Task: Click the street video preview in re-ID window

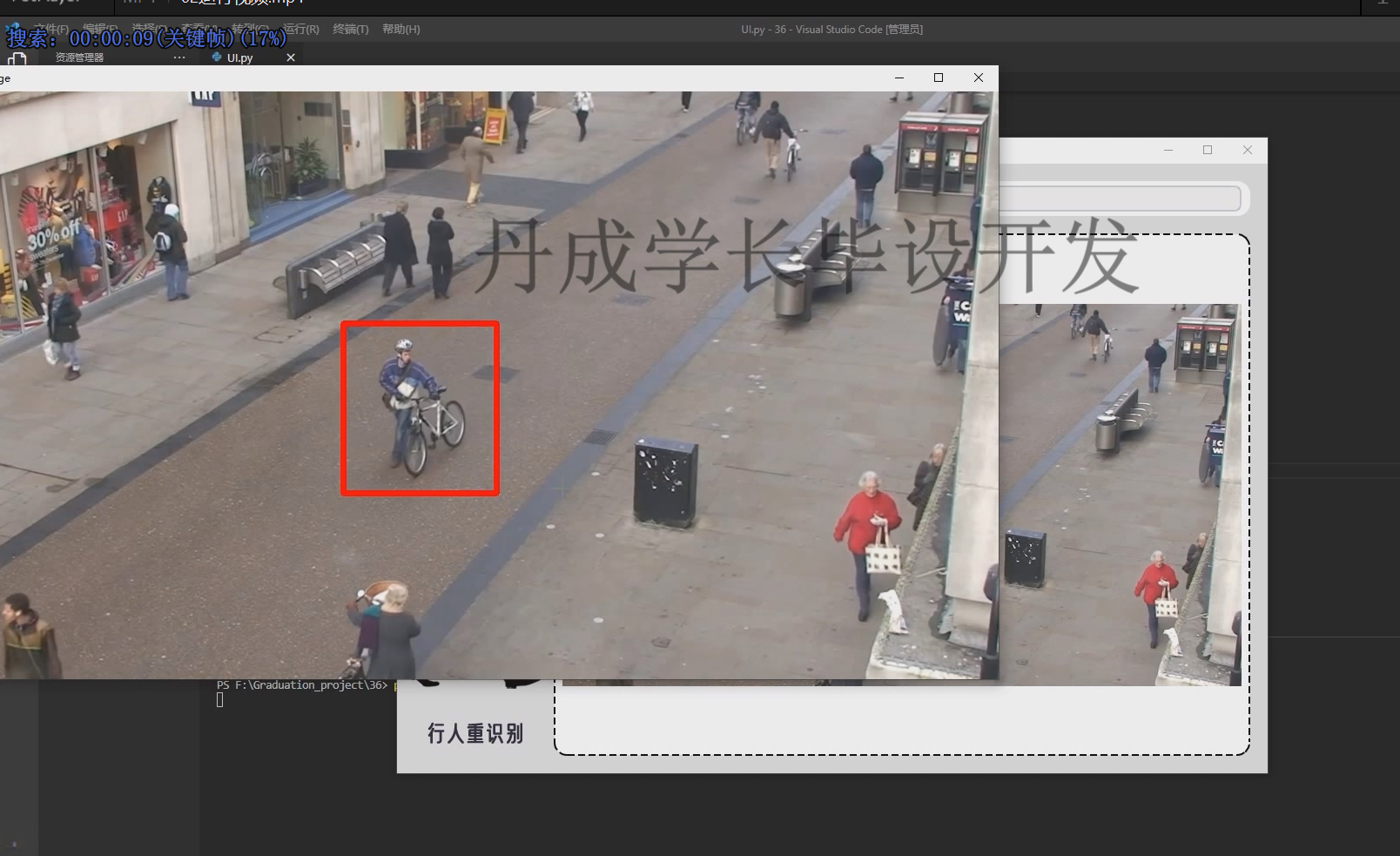Action: pos(1119,495)
